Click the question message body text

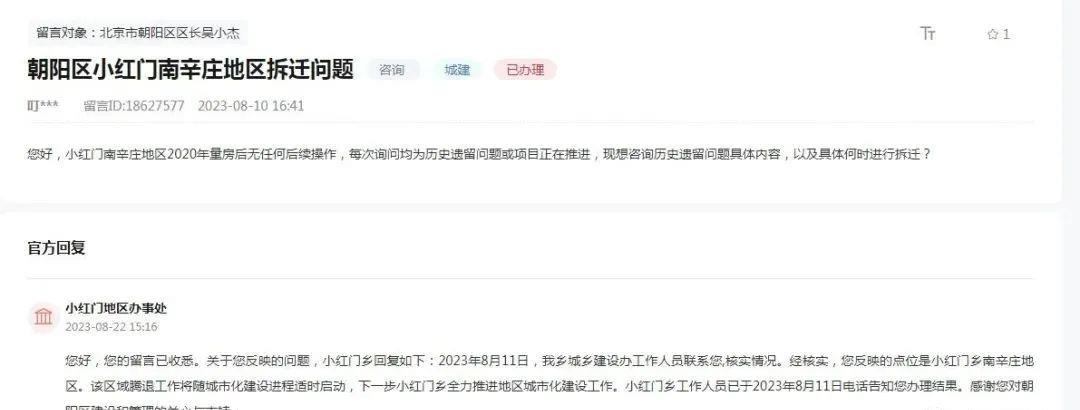(x=479, y=154)
